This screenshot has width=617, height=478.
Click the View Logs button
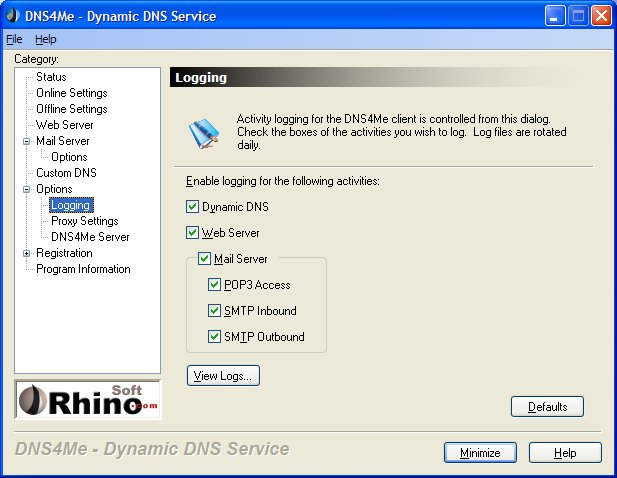click(223, 375)
